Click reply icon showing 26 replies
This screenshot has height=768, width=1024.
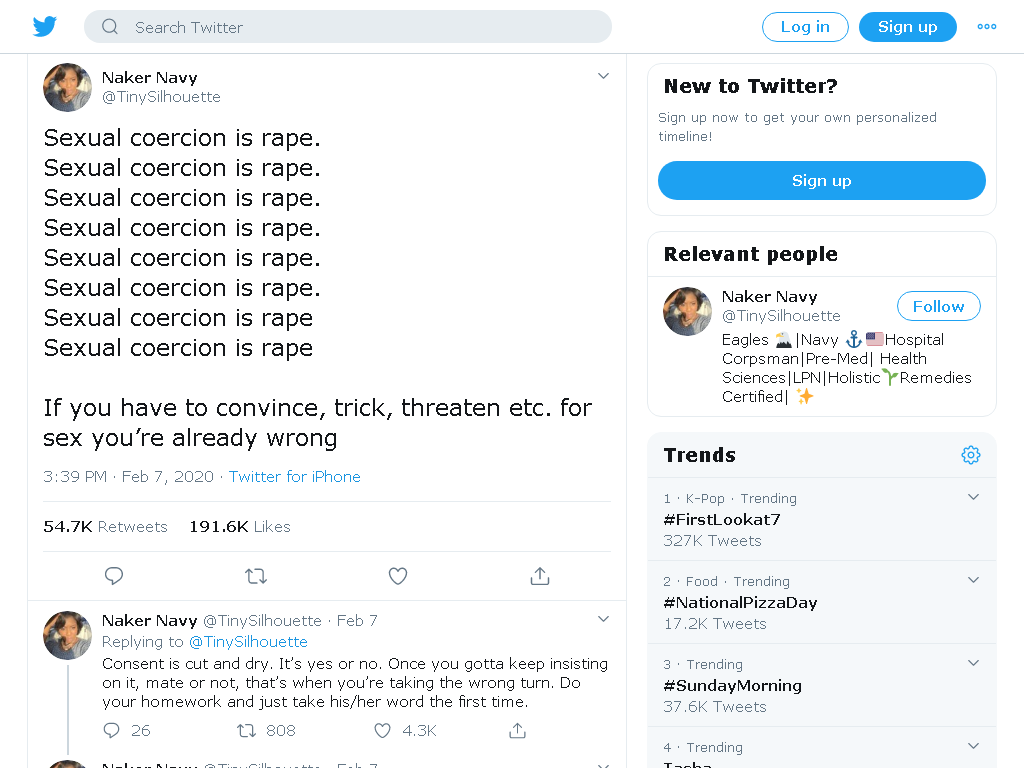[x=112, y=730]
